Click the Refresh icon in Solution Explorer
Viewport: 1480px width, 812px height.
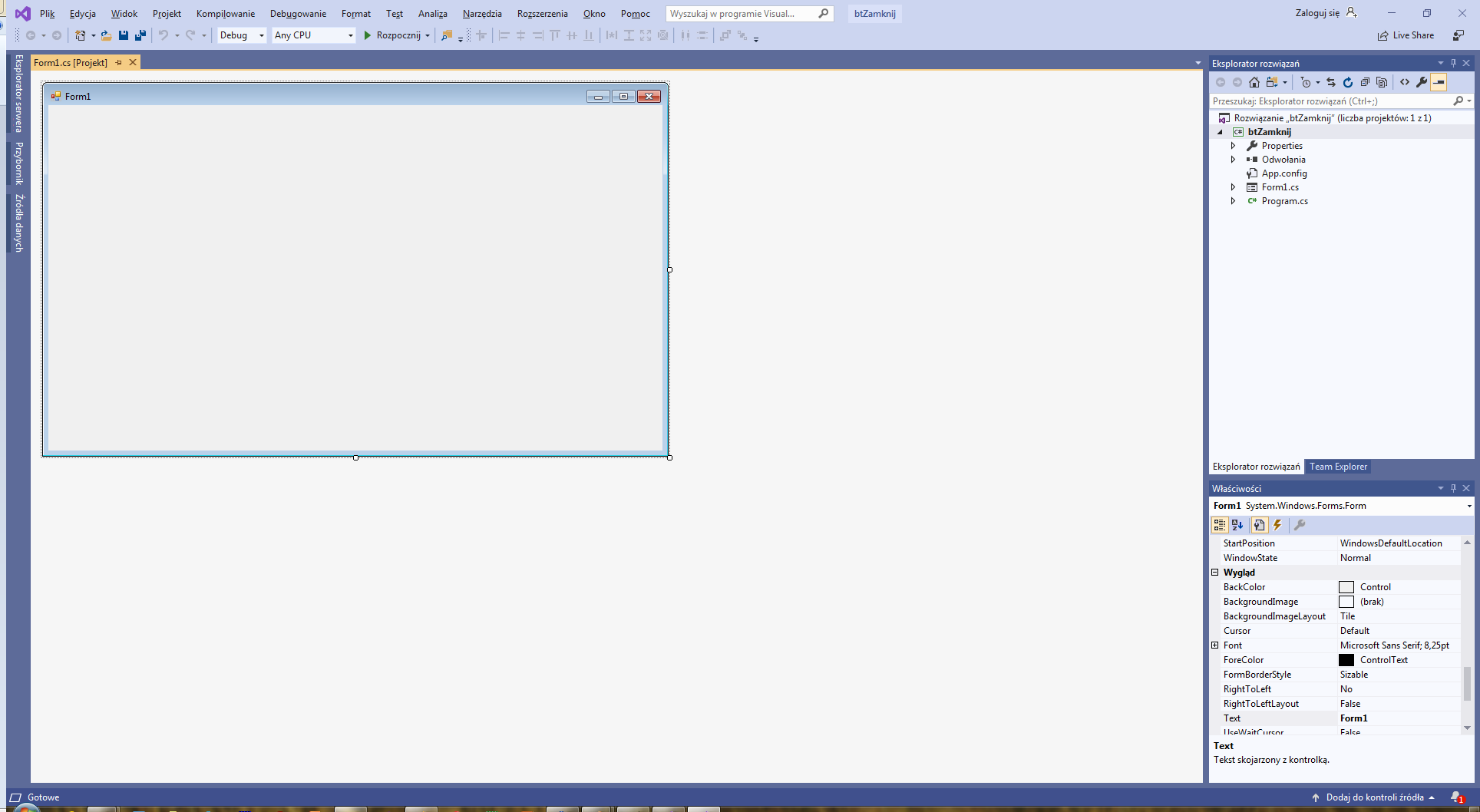pos(1348,82)
